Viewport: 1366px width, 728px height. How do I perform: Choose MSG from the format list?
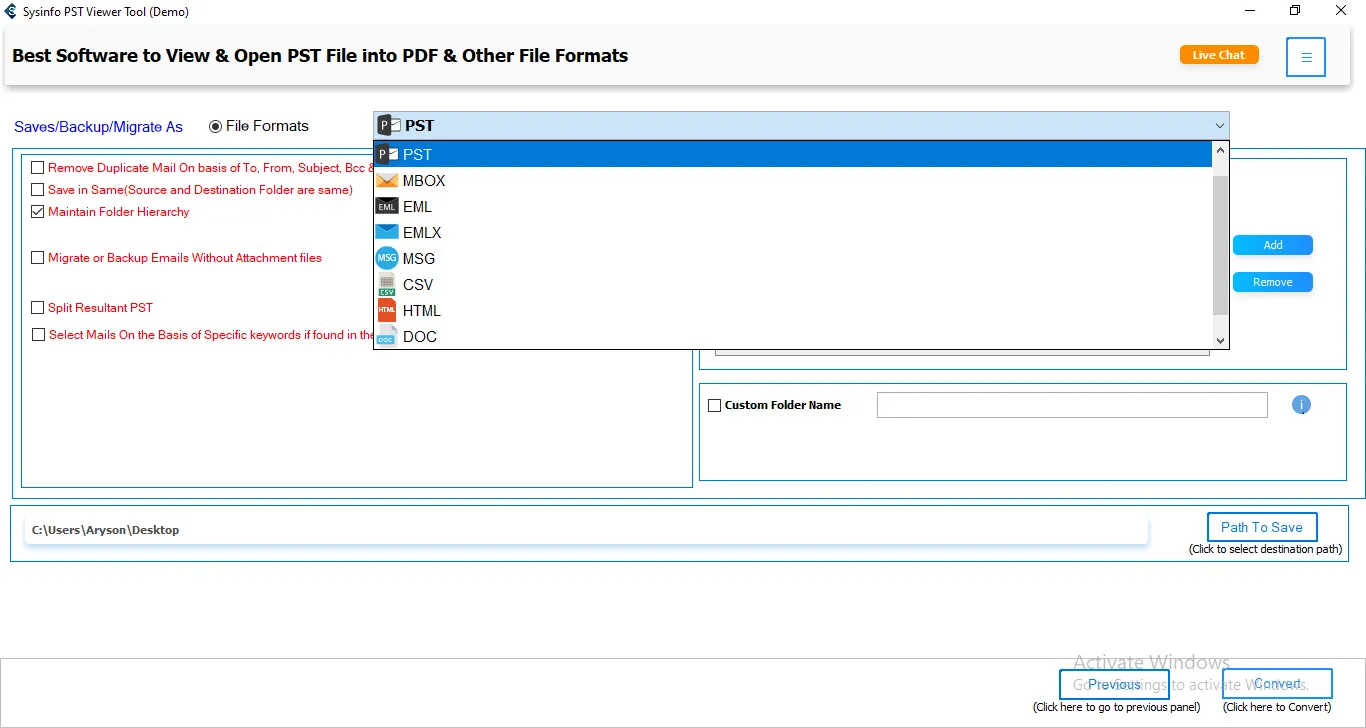pyautogui.click(x=792, y=259)
